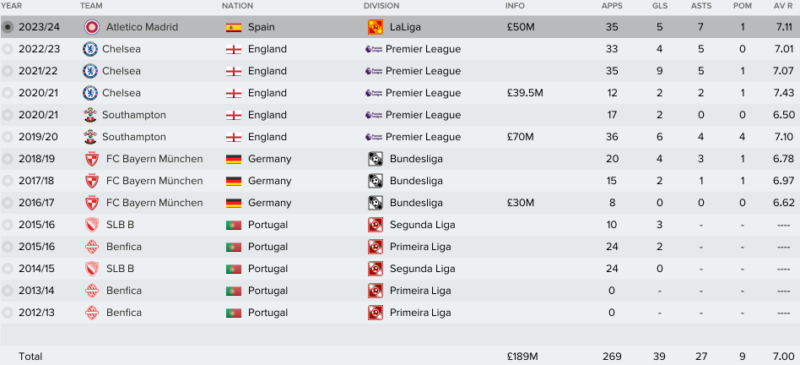Click the Bundesliga logo in the 2016/17 row
Screen dimensions: 800x365
[376, 203]
